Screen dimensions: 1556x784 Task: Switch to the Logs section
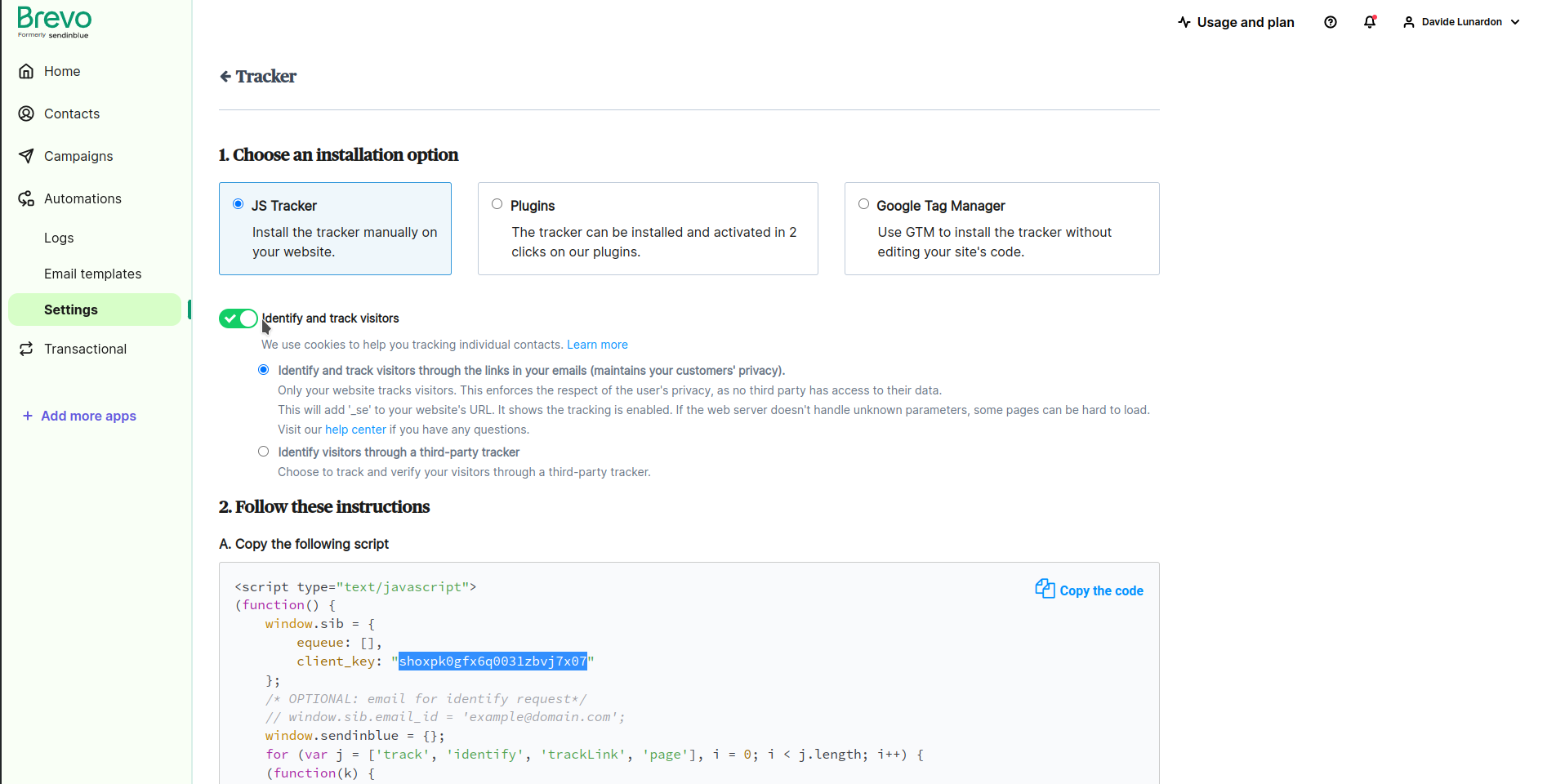58,238
